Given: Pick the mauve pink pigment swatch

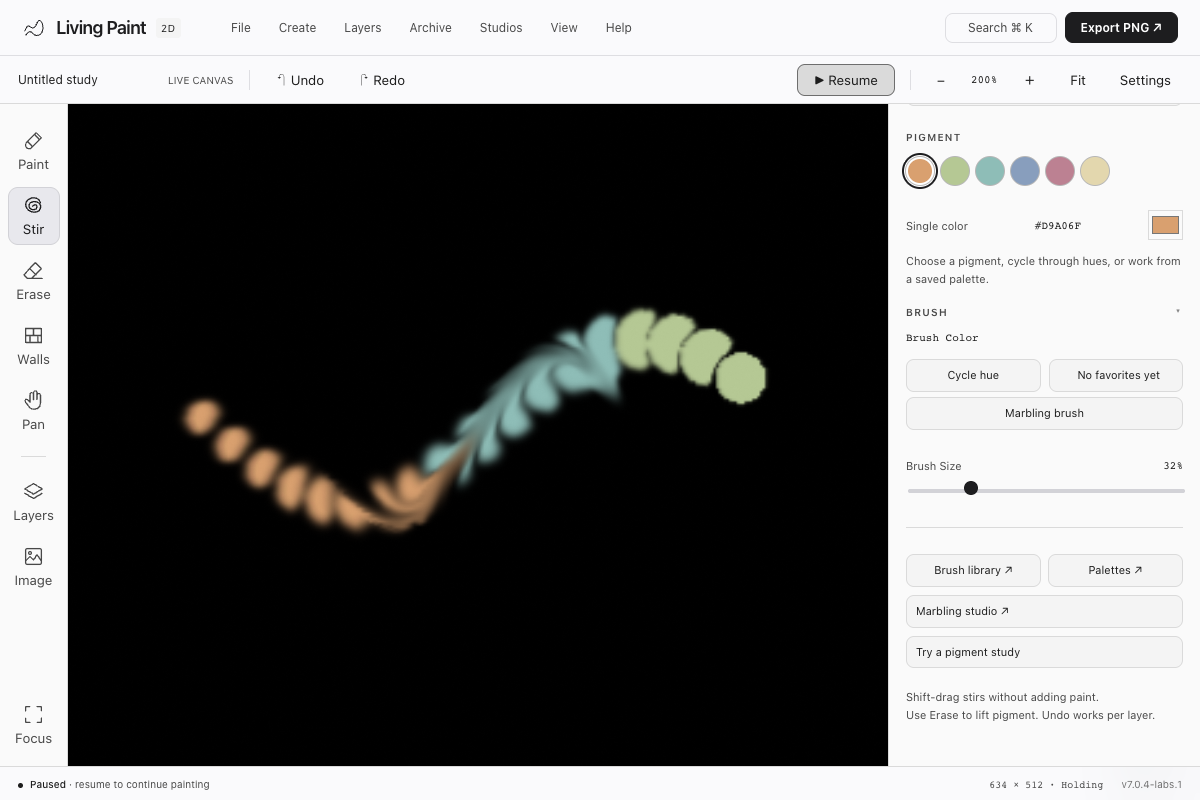Looking at the screenshot, I should (1060, 171).
